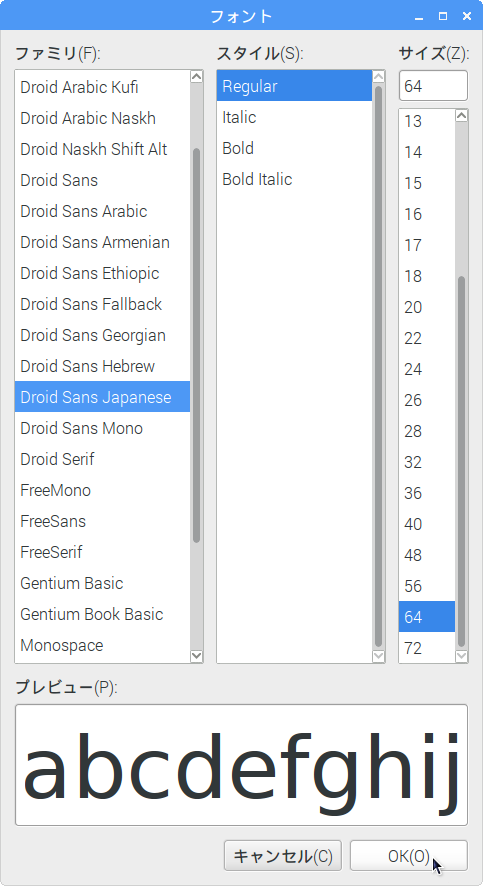Select the Bold Italic style
483x886 pixels.
point(294,180)
